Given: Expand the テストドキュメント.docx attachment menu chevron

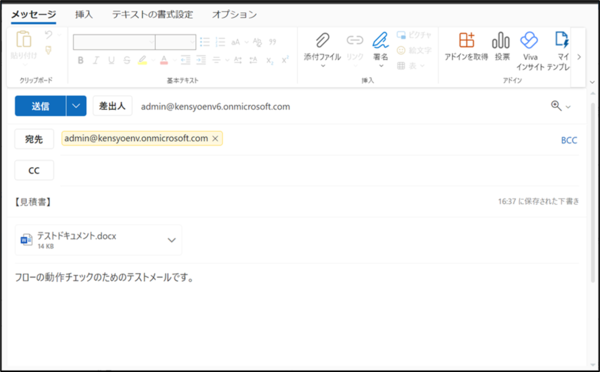Looking at the screenshot, I should [x=172, y=240].
